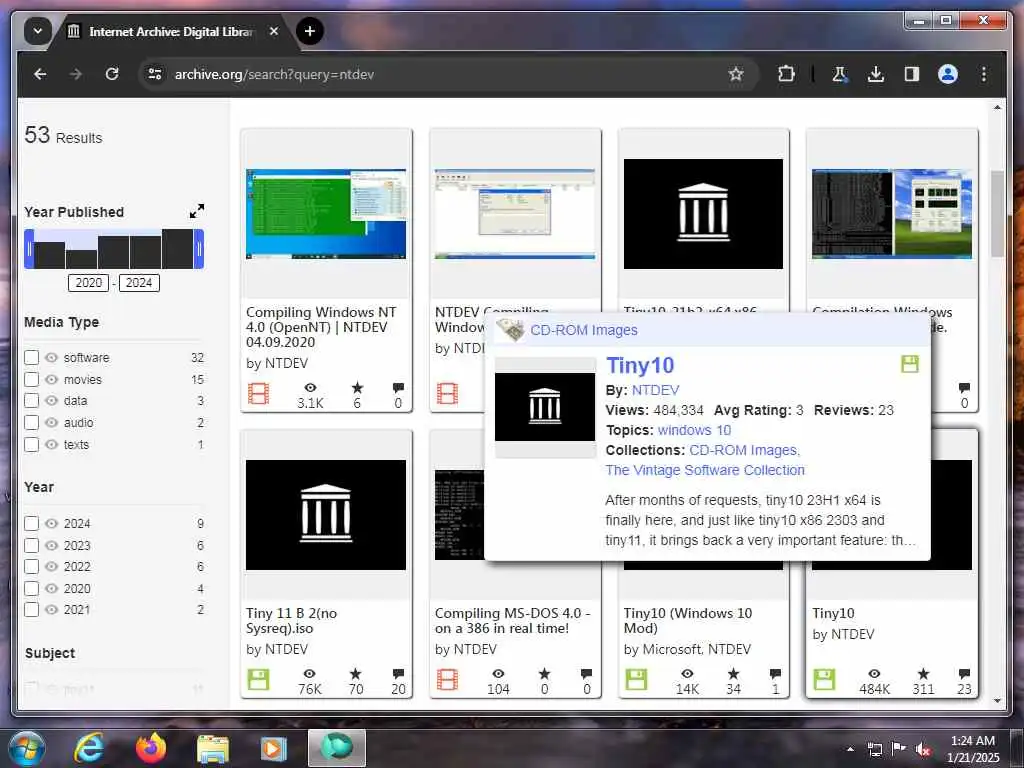Open CD-ROM Images collection header link
The height and width of the screenshot is (768, 1024).
click(x=584, y=330)
